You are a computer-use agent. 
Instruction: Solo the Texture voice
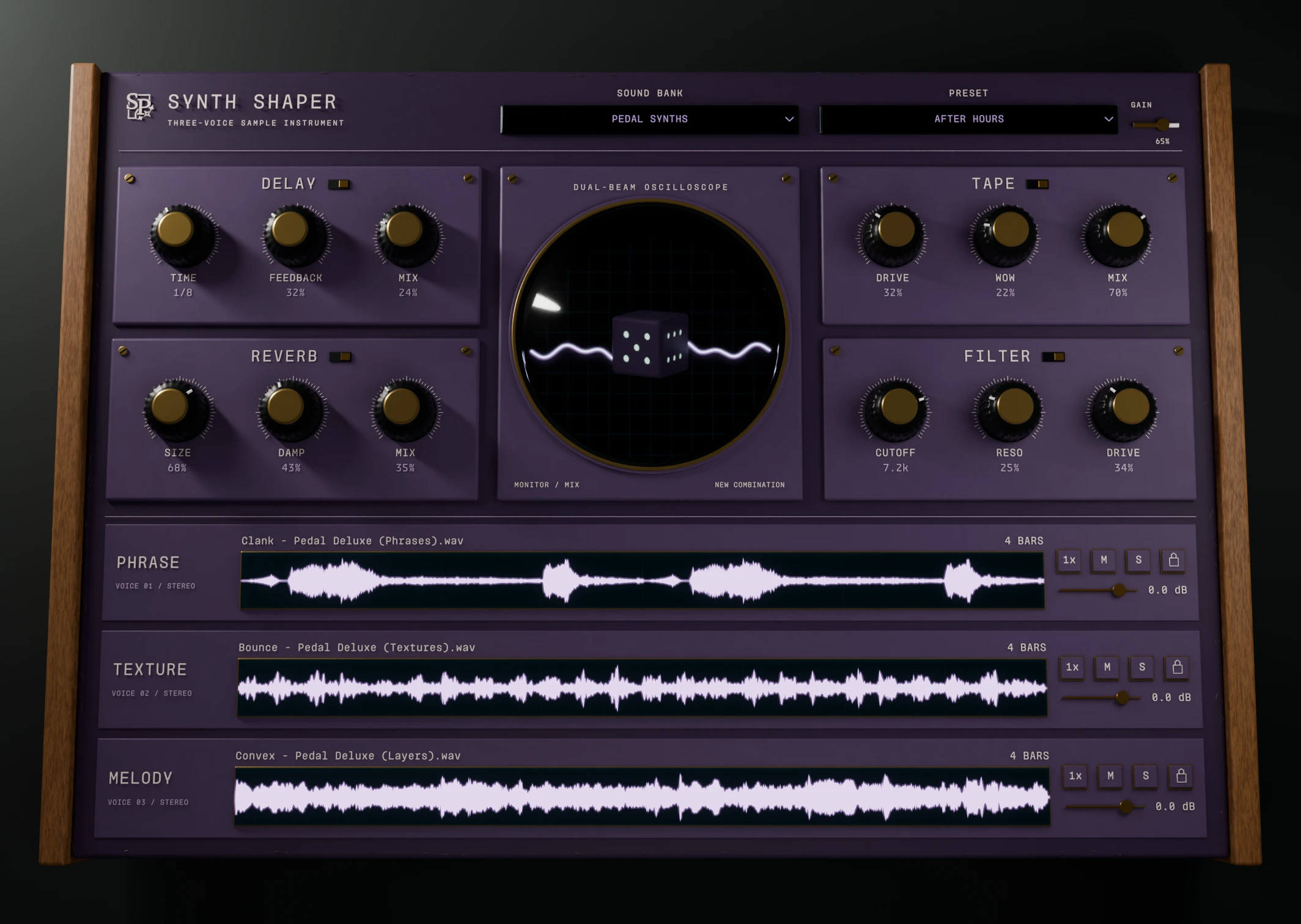coord(1141,667)
